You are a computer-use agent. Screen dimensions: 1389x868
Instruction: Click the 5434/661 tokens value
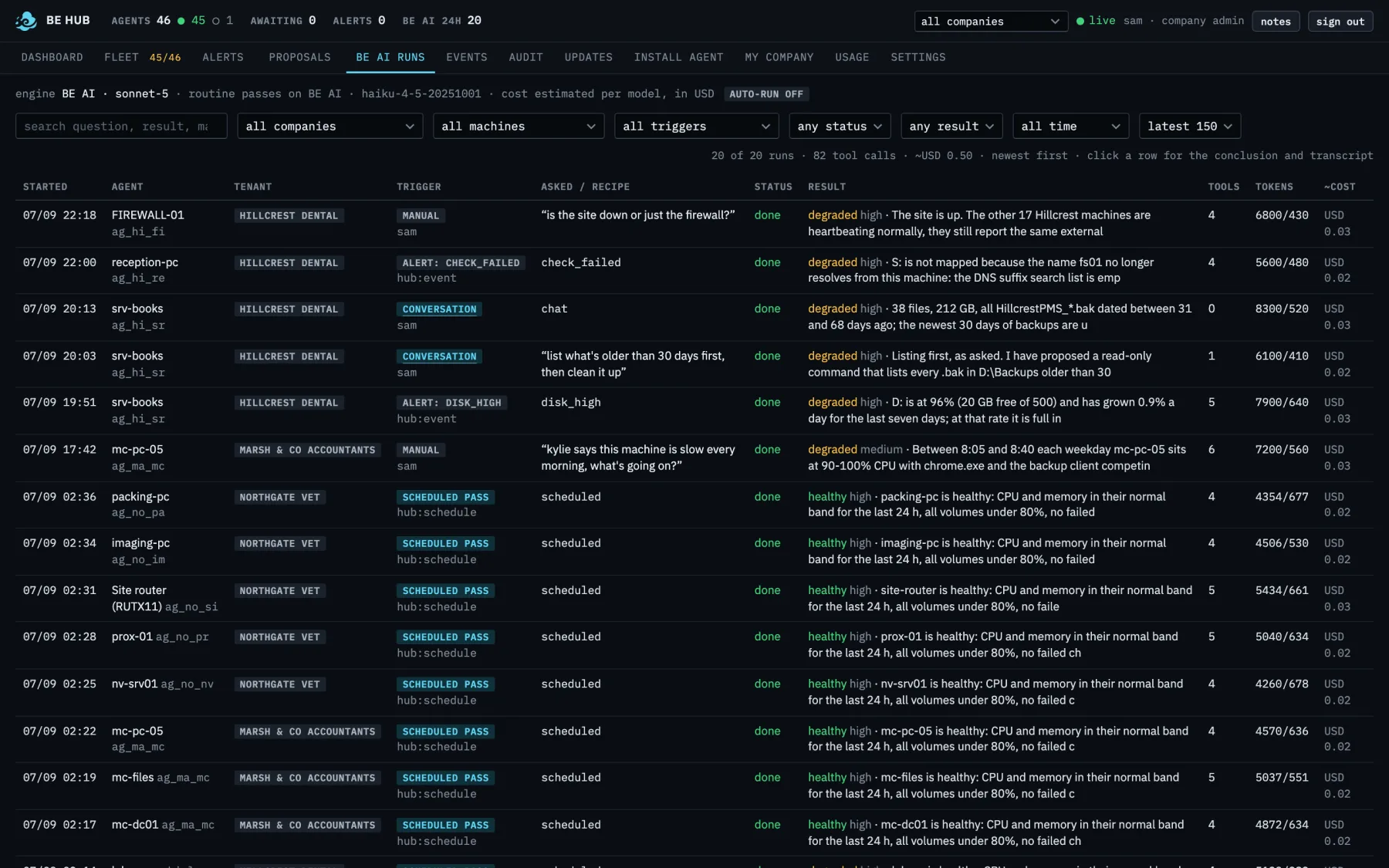click(x=1282, y=590)
